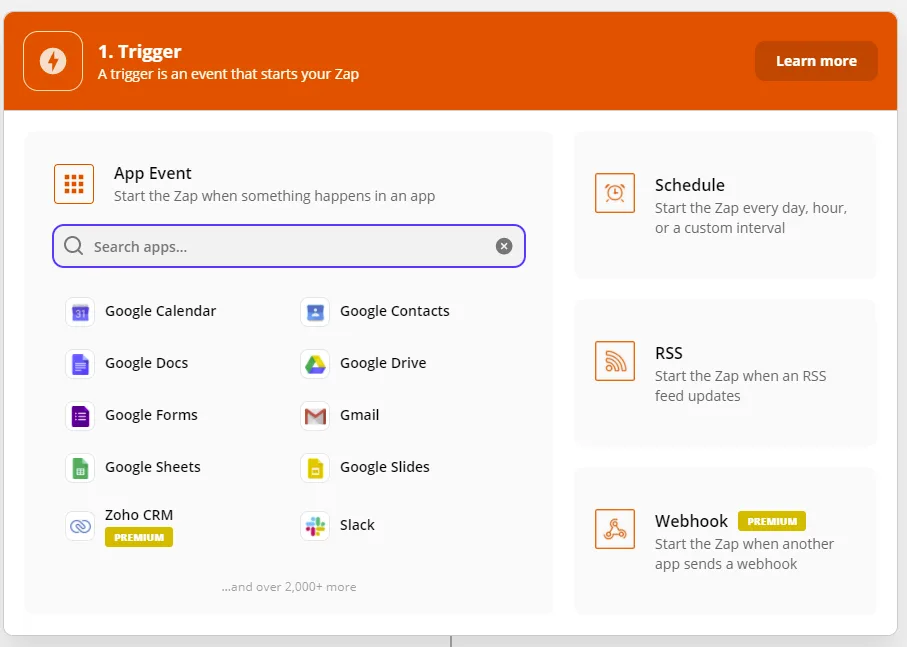
Task: Select the Google Contacts label
Action: (394, 311)
